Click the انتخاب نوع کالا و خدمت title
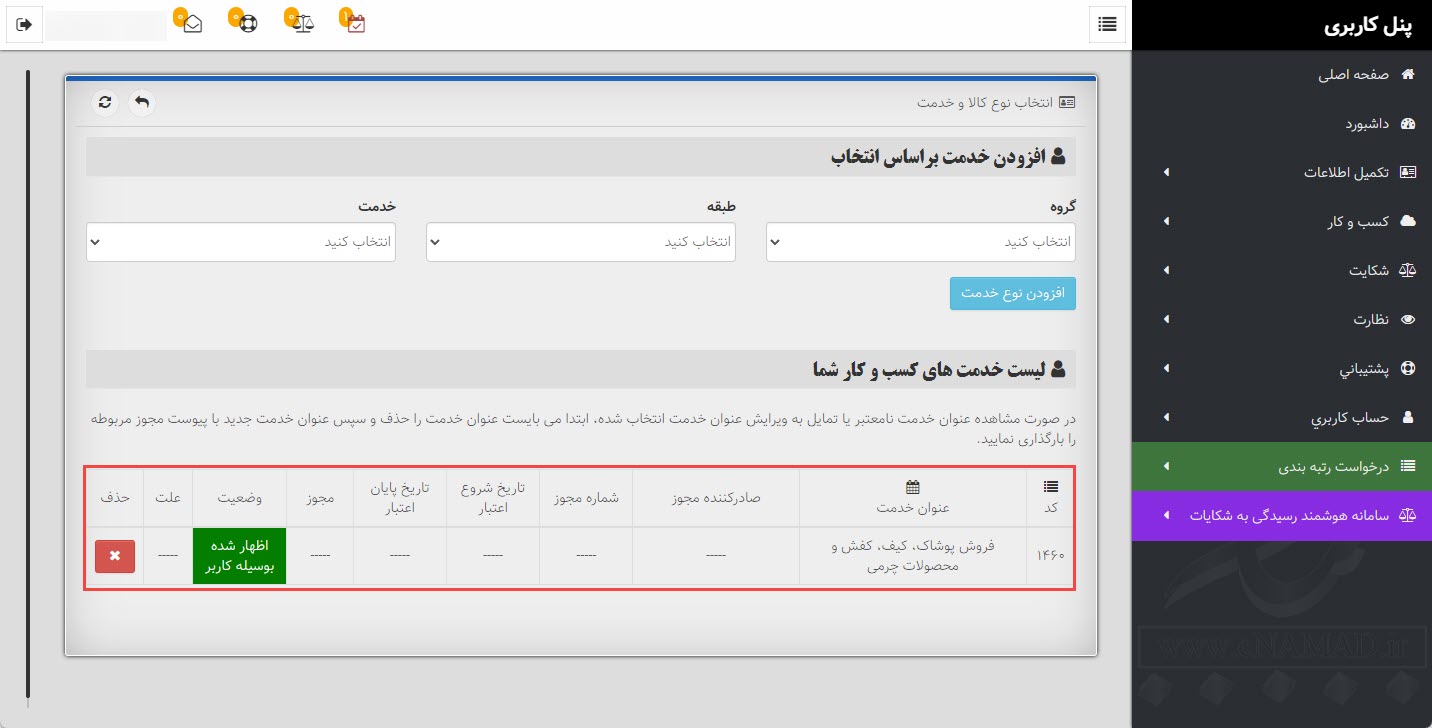The image size is (1432, 728). point(985,103)
